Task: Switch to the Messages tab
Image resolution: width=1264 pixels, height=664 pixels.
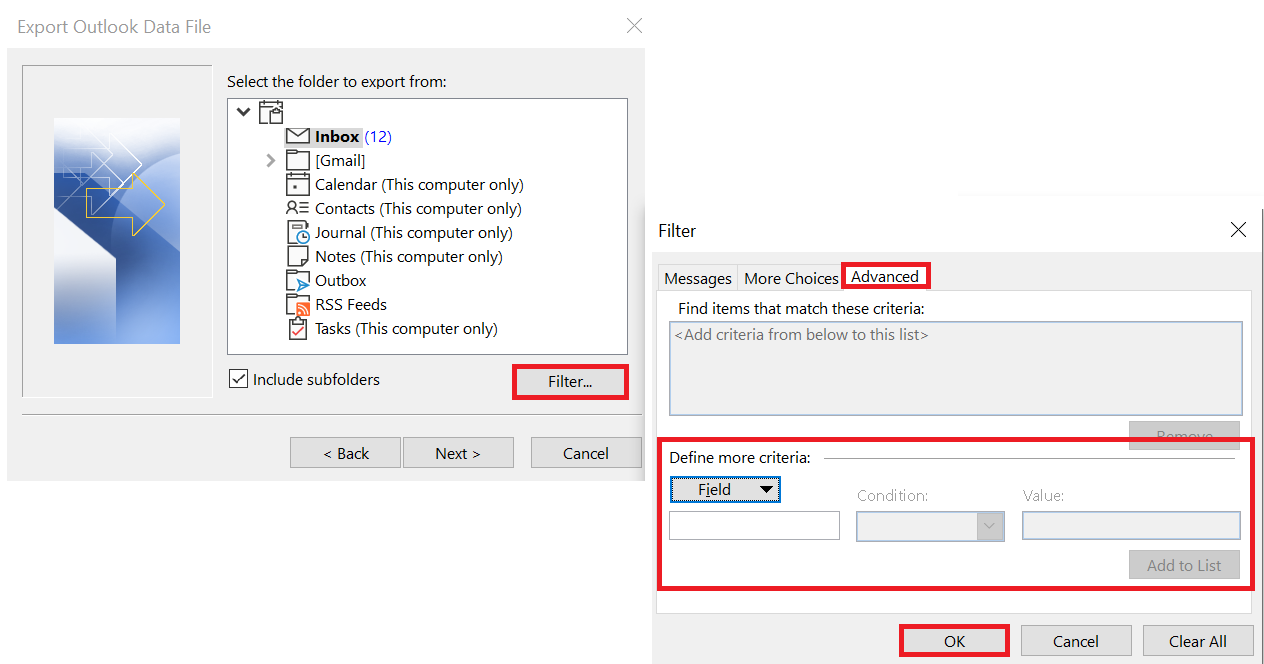Action: pos(698,278)
